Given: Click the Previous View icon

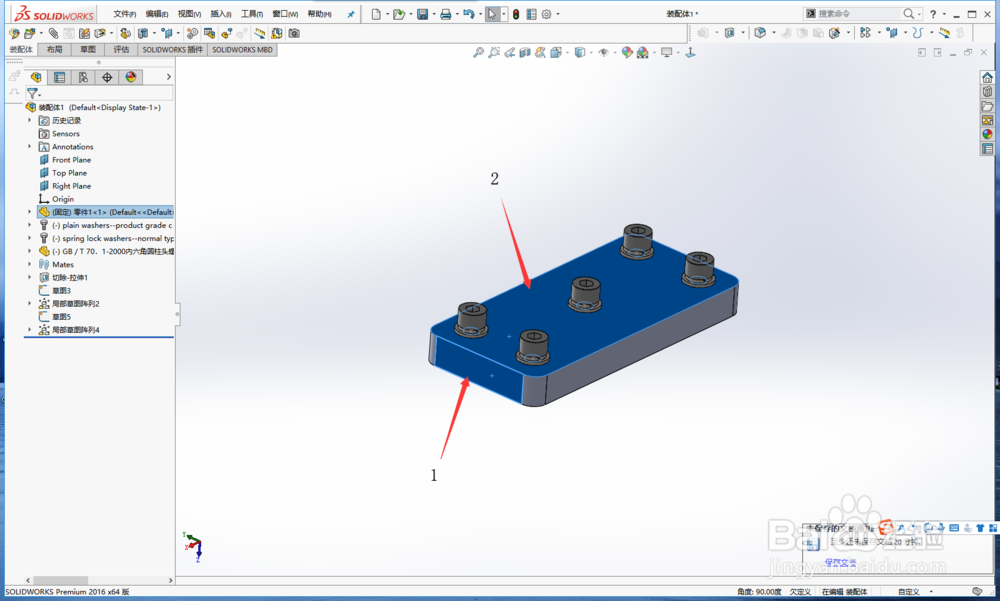Looking at the screenshot, I should pos(509,52).
